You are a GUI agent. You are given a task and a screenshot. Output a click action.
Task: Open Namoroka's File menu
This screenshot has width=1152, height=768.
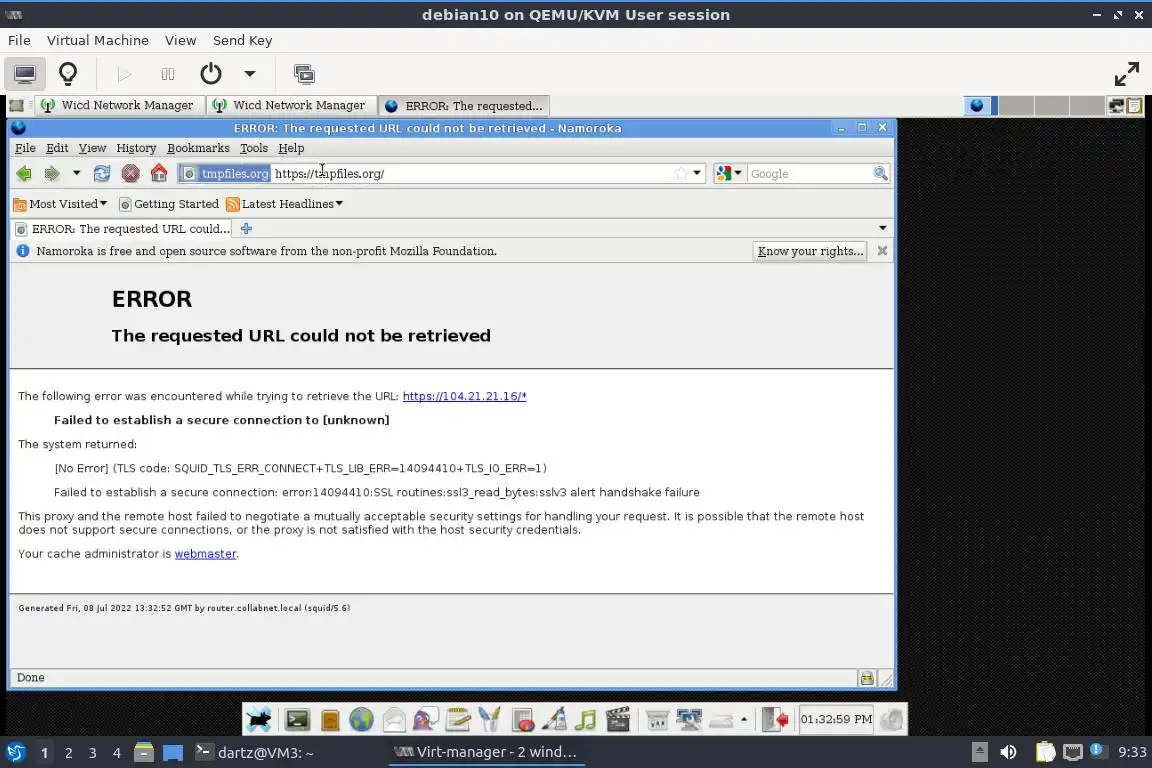25,148
